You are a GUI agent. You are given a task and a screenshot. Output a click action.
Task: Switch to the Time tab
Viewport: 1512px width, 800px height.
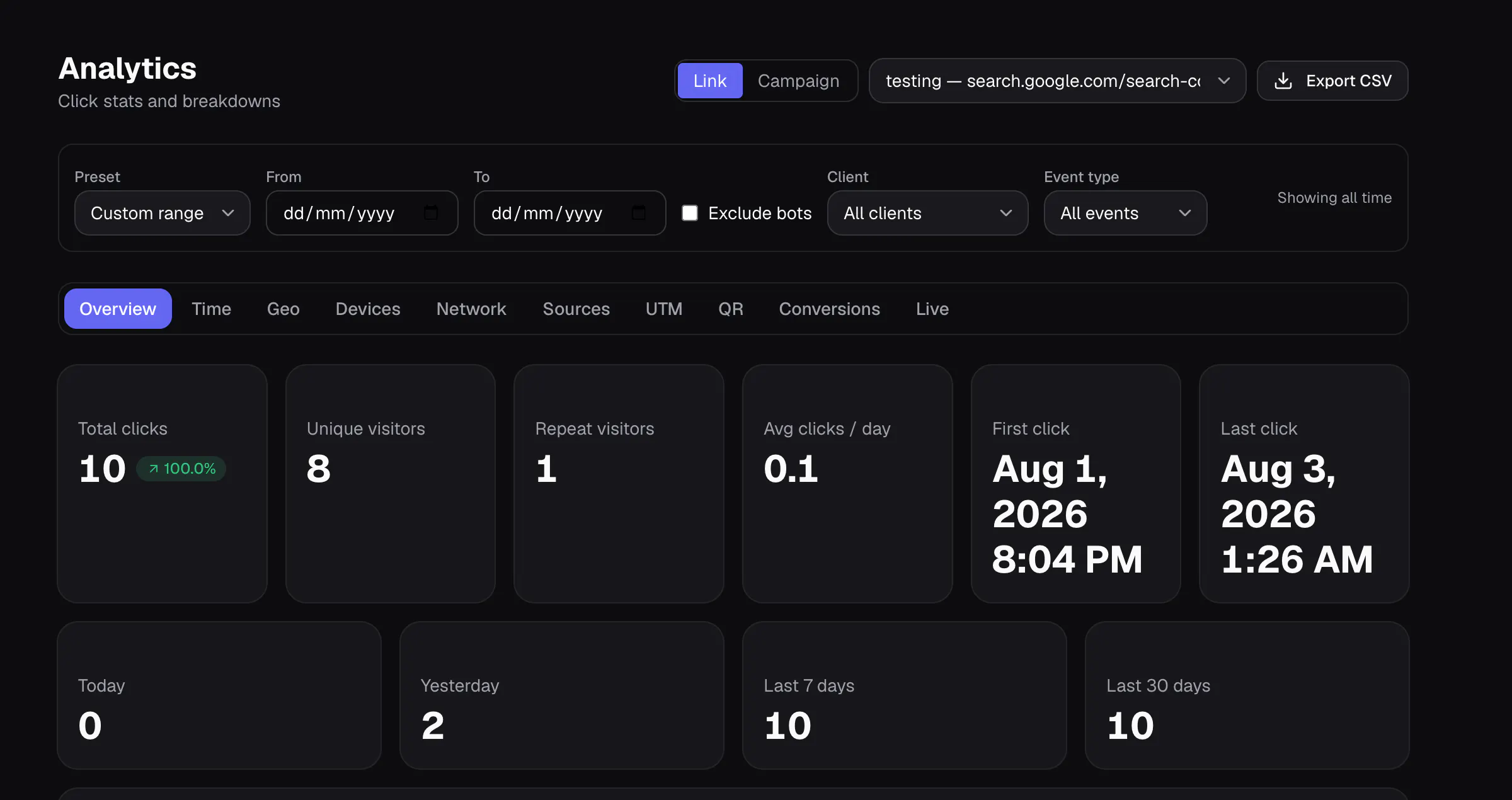coord(211,309)
